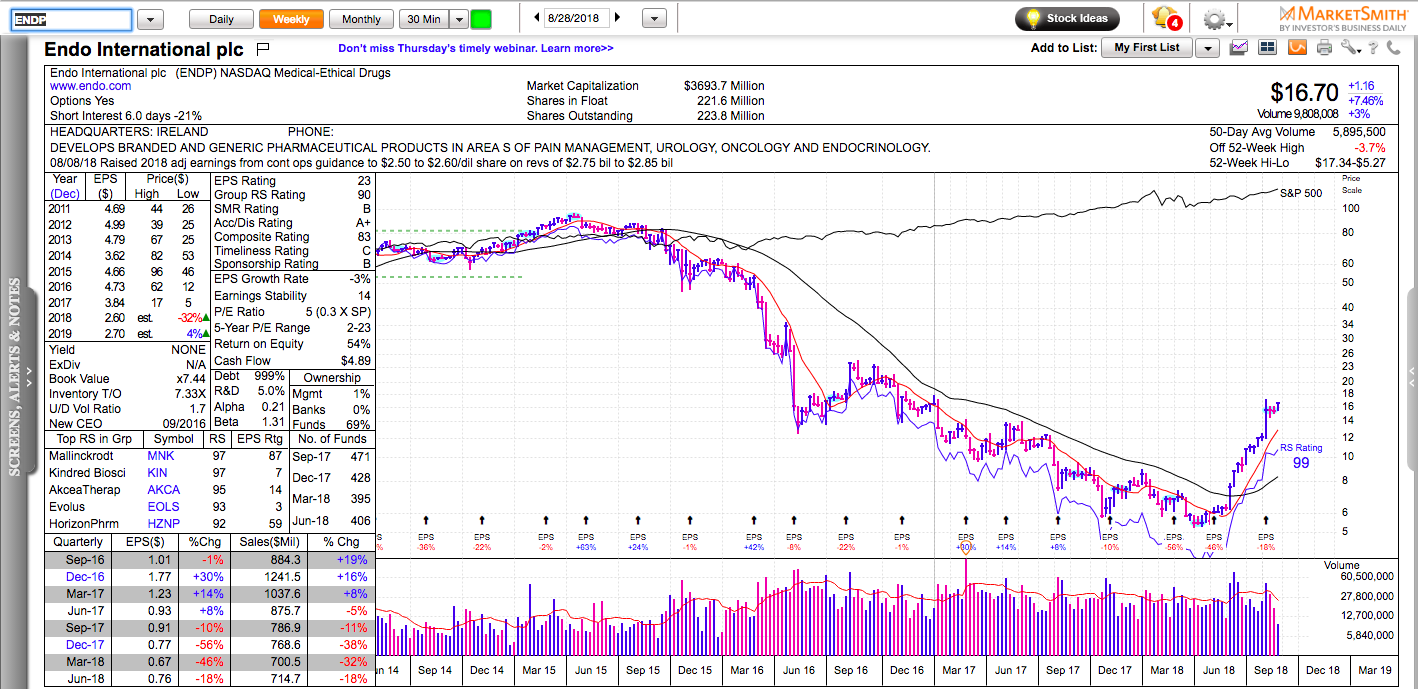Go to the previous date arrow
This screenshot has width=1418, height=689.
536,18
